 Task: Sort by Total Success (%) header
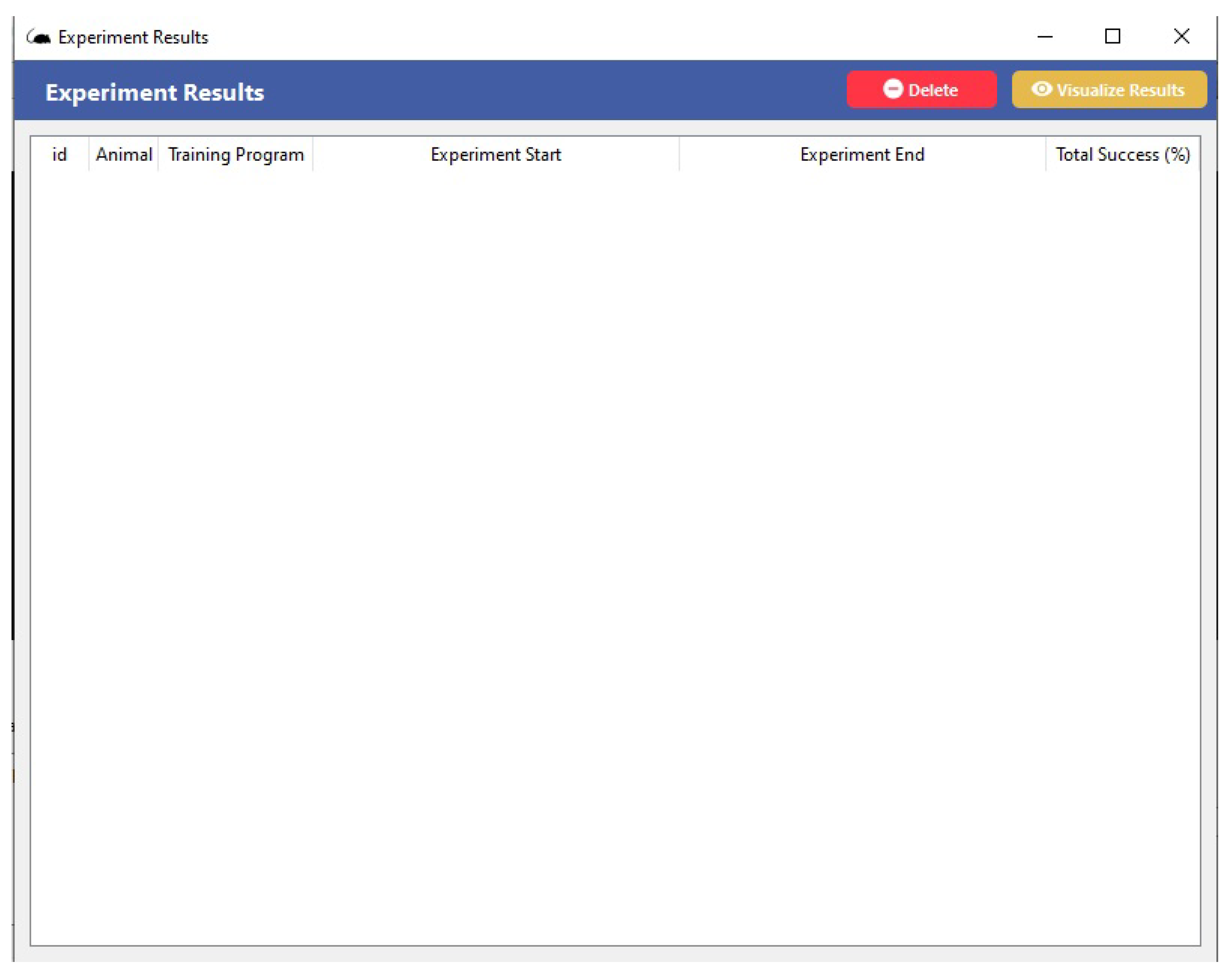1122,155
